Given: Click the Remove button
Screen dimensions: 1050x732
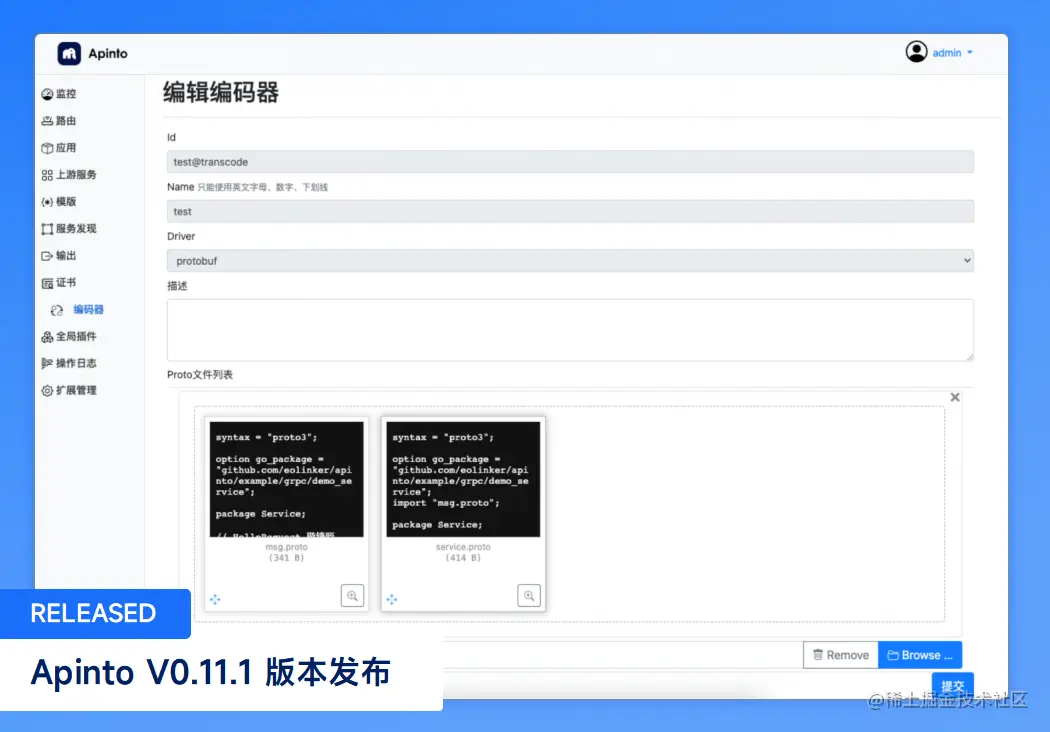Looking at the screenshot, I should 841,655.
